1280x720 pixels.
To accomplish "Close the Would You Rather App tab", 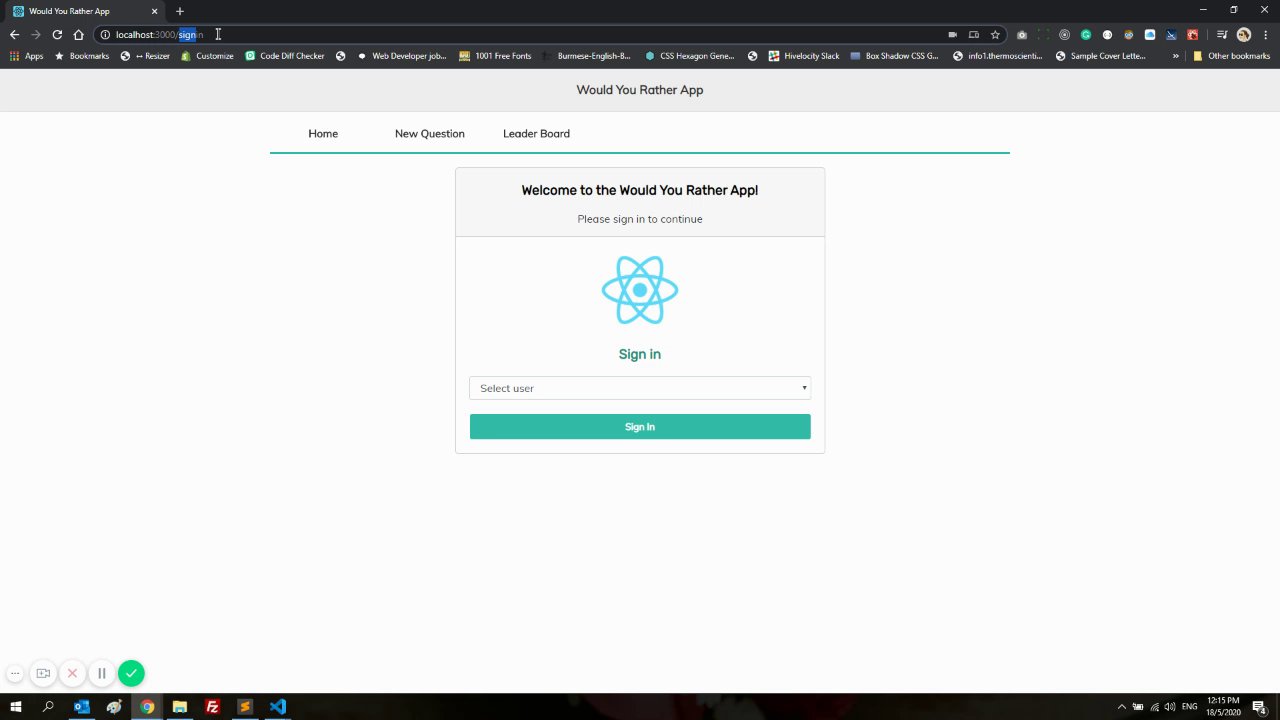I will pyautogui.click(x=154, y=11).
